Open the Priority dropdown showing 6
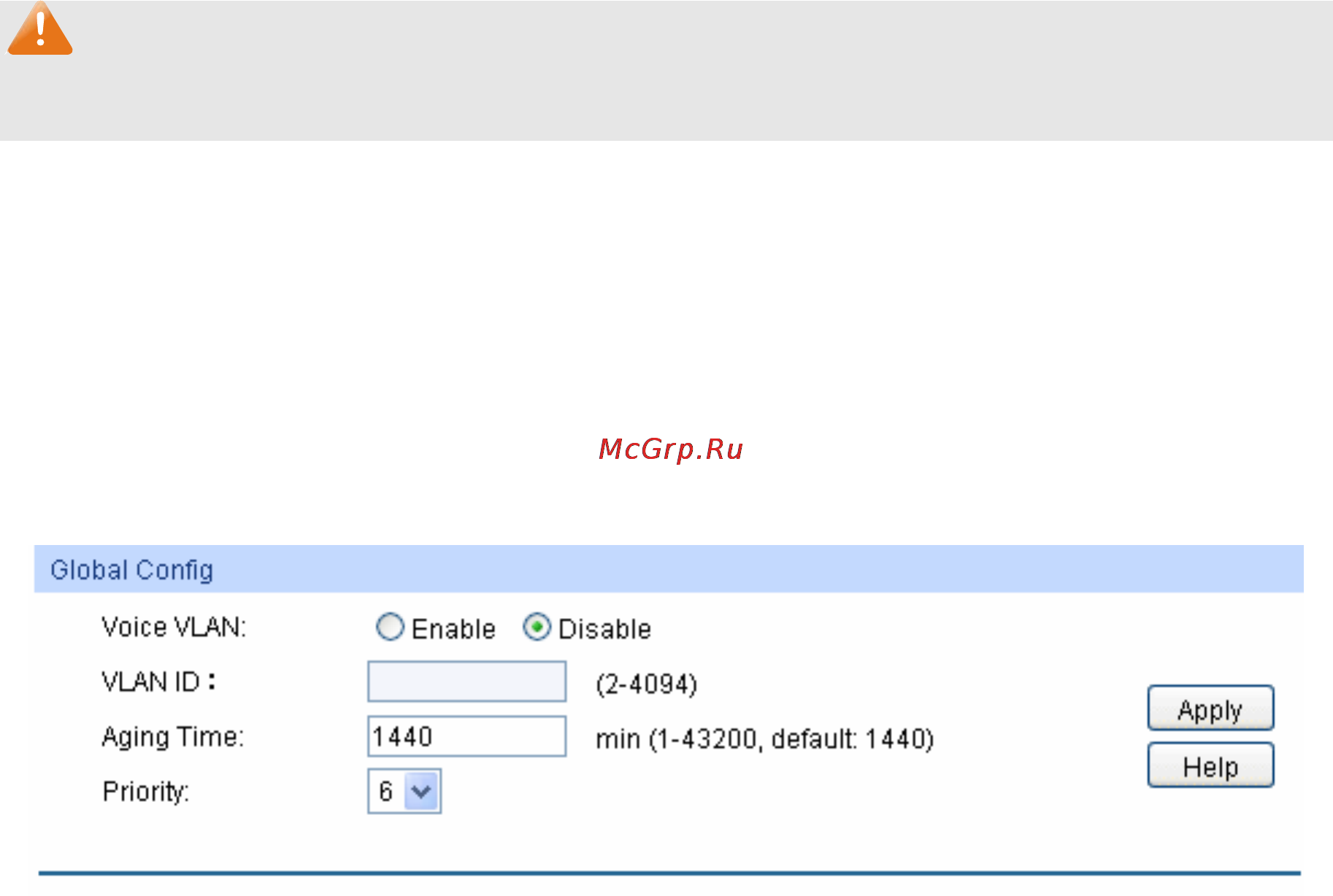This screenshot has height=896, width=1333. point(404,791)
